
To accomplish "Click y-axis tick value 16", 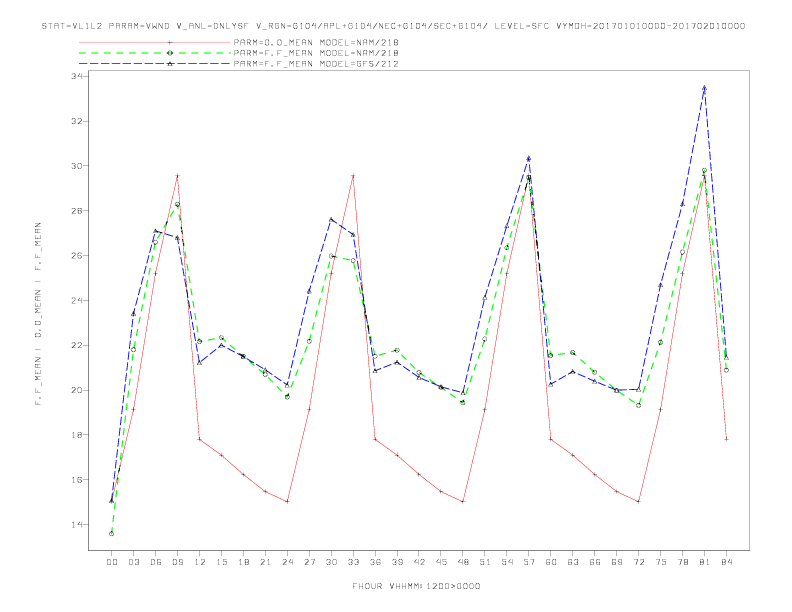I will click(79, 480).
